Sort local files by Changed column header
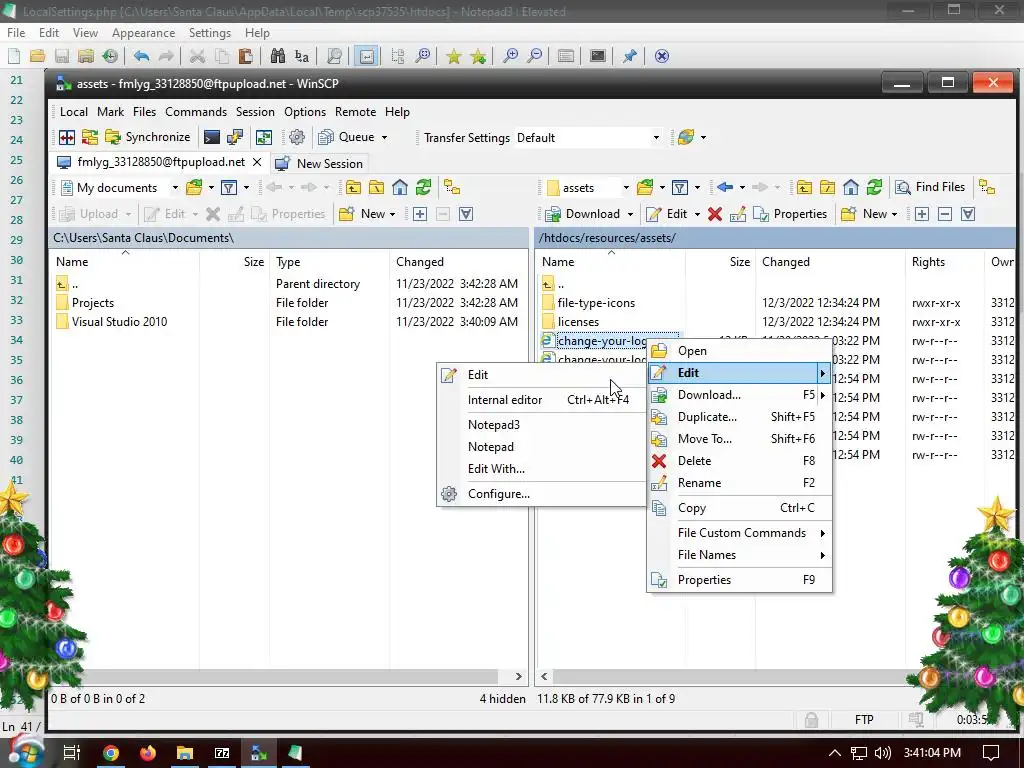Screen dimensions: 1024x768 click(x=457, y=262)
